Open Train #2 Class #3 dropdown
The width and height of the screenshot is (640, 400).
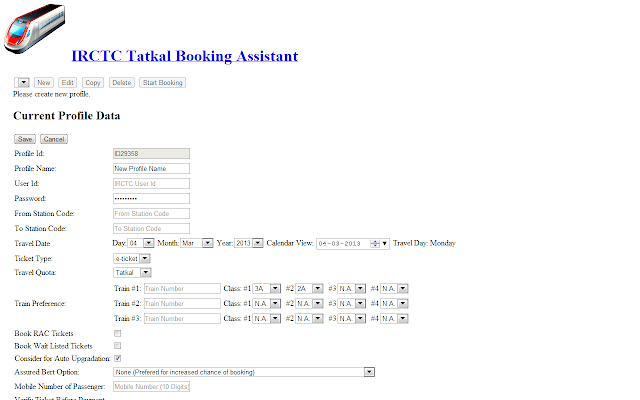coord(352,304)
